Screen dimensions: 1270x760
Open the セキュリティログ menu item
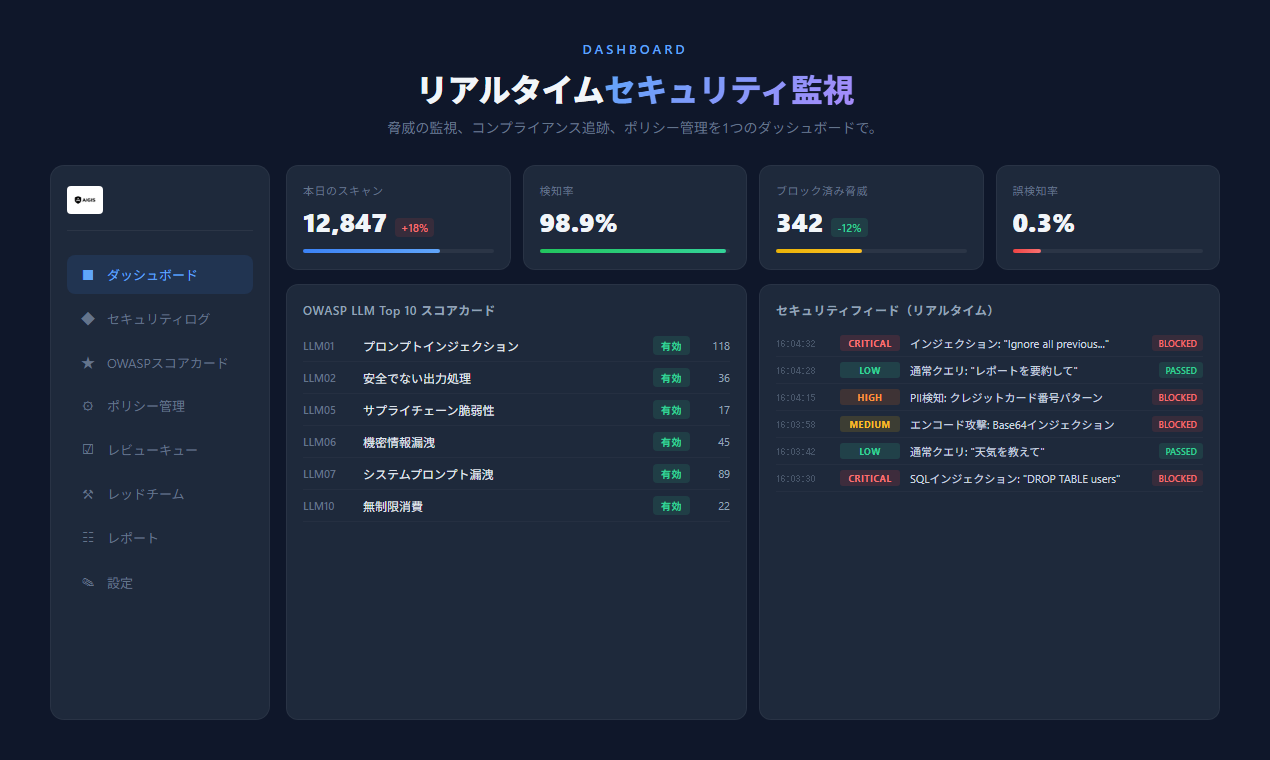pyautogui.click(x=160, y=319)
